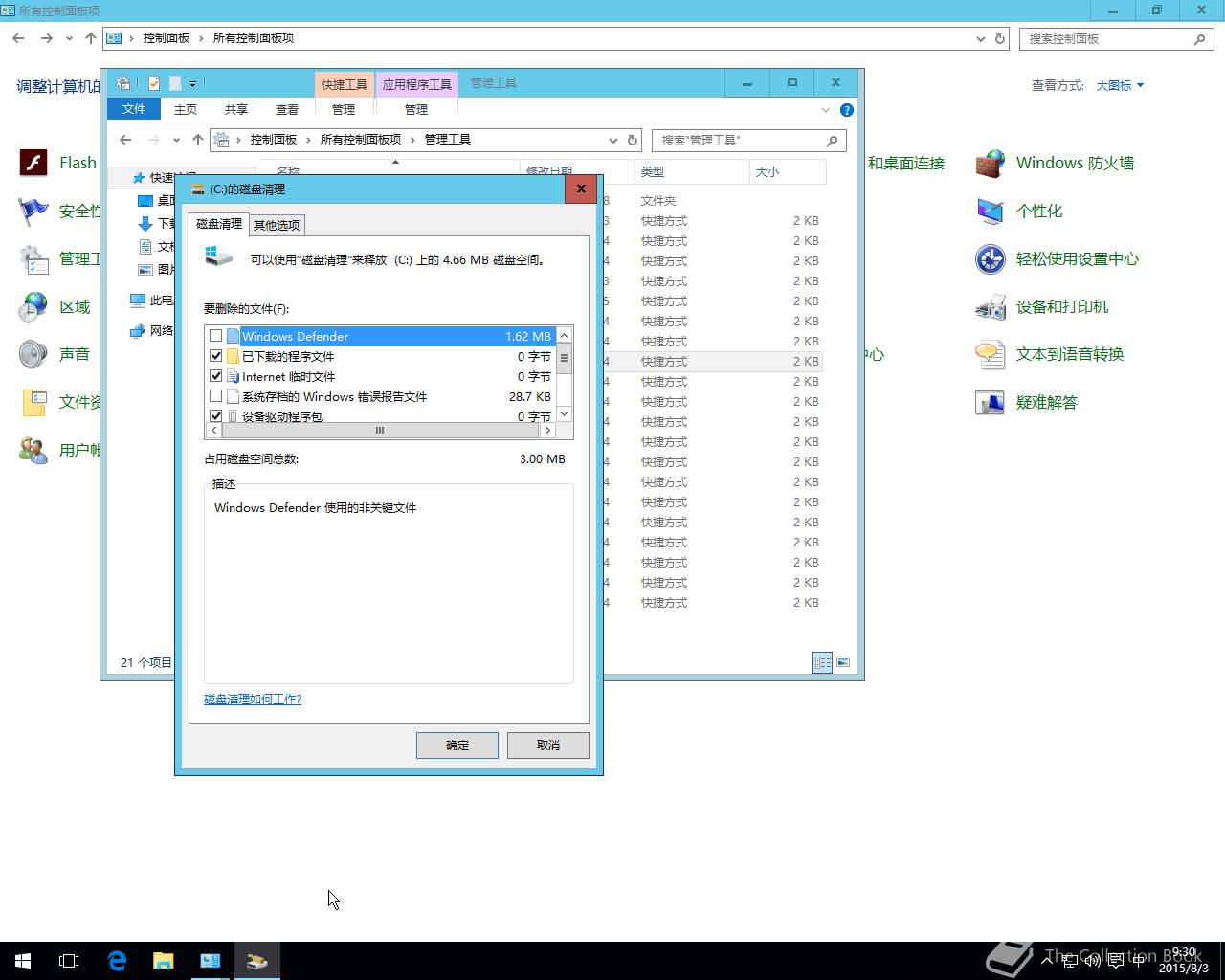Uncheck the 设备驱动程序包 checkbox
This screenshot has height=980, width=1225.
[x=216, y=416]
